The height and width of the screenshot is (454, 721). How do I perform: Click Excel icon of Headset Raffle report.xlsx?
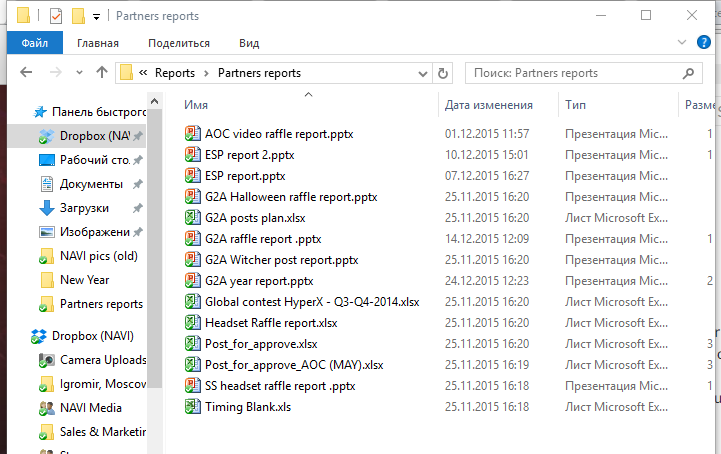coord(193,323)
